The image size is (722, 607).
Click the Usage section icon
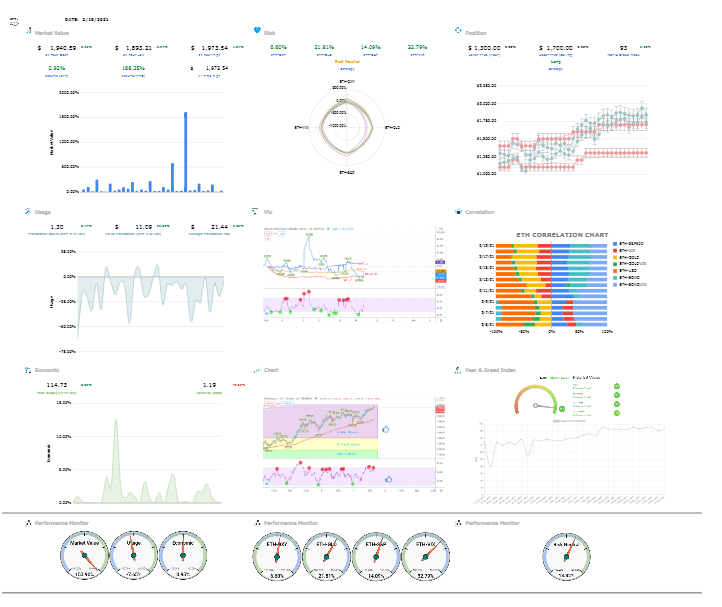click(28, 211)
